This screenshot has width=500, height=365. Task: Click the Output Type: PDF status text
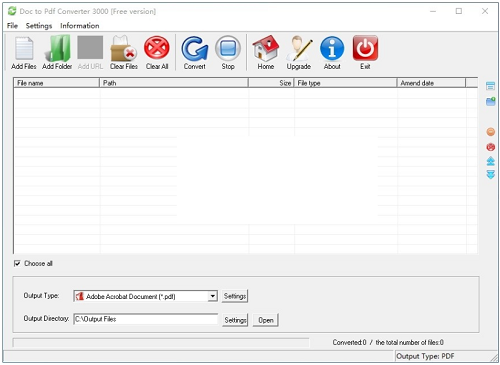pos(425,356)
